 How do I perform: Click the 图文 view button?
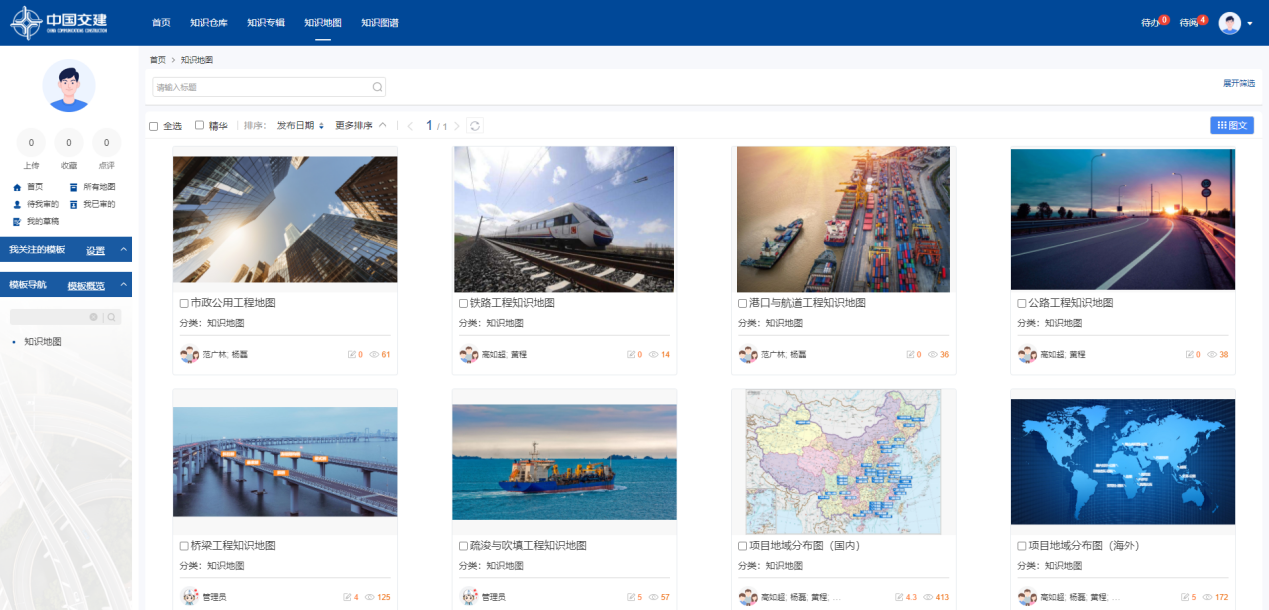coord(1231,125)
